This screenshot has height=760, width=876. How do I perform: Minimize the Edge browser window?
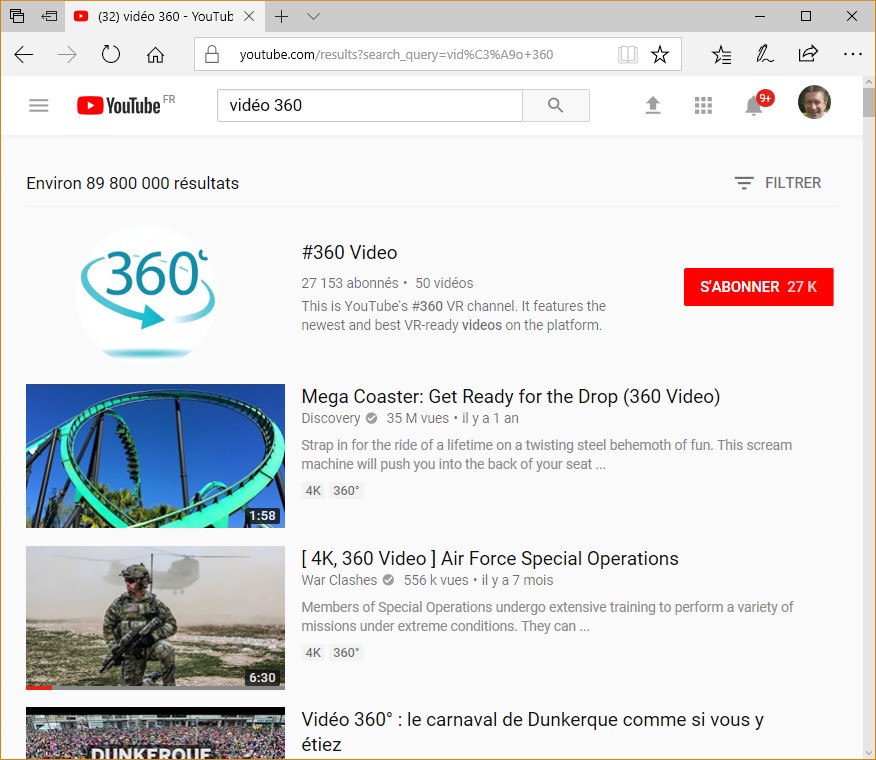(760, 16)
